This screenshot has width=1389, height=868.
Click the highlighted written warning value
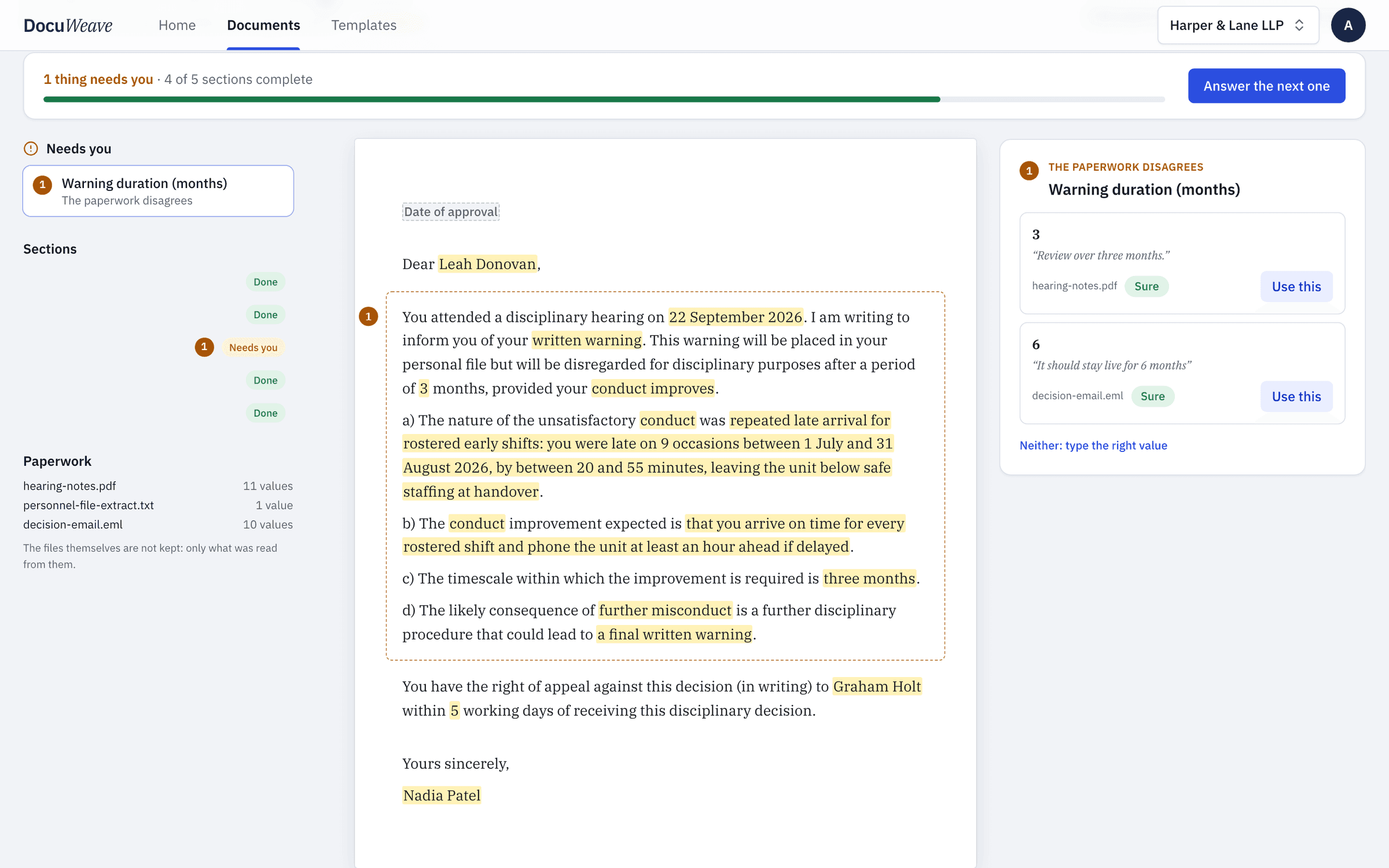point(587,340)
